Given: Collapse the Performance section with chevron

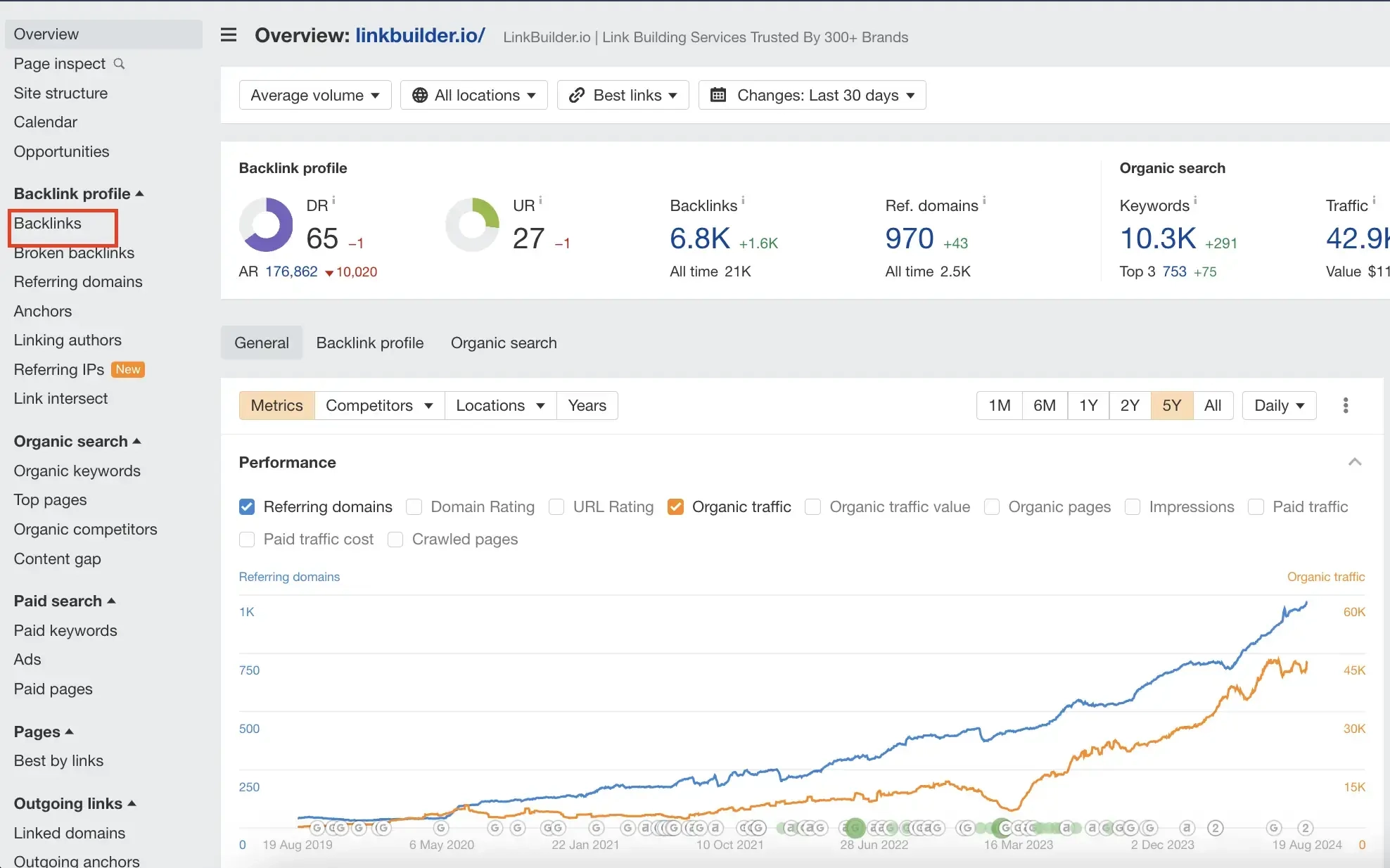Looking at the screenshot, I should pyautogui.click(x=1355, y=462).
